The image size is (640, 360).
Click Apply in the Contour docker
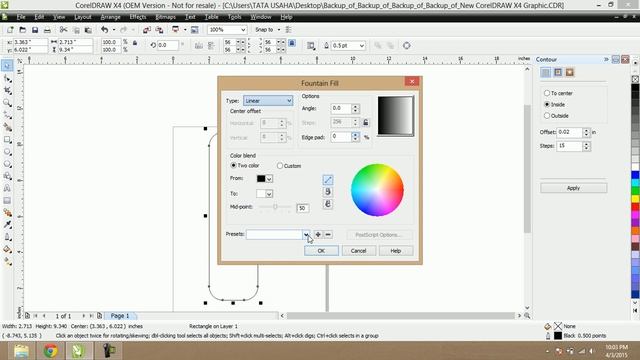[573, 188]
